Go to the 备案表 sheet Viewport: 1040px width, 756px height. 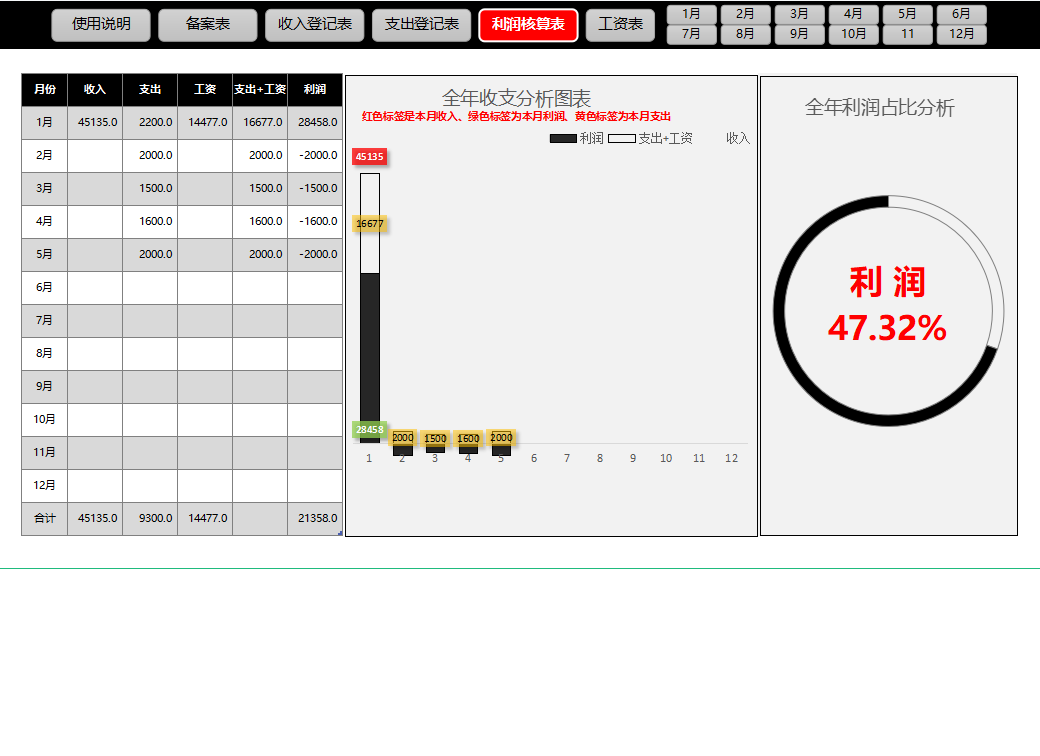(208, 25)
